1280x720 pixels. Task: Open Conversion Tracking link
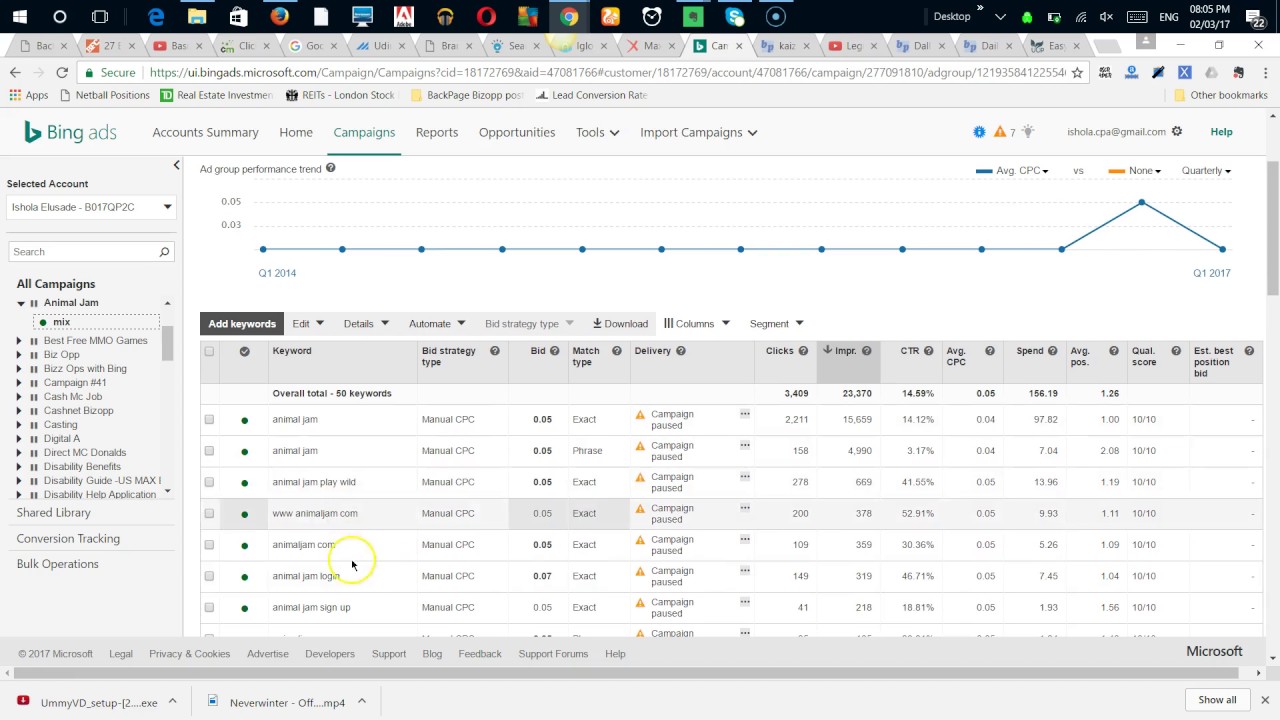click(x=68, y=539)
